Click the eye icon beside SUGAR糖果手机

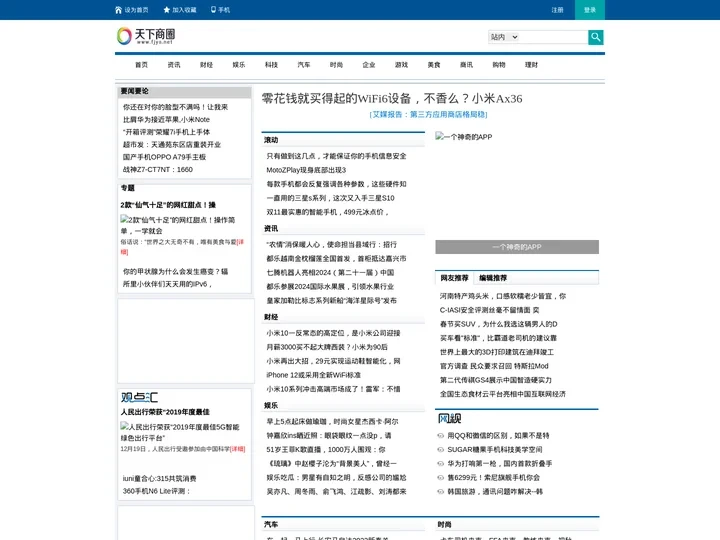point(441,450)
